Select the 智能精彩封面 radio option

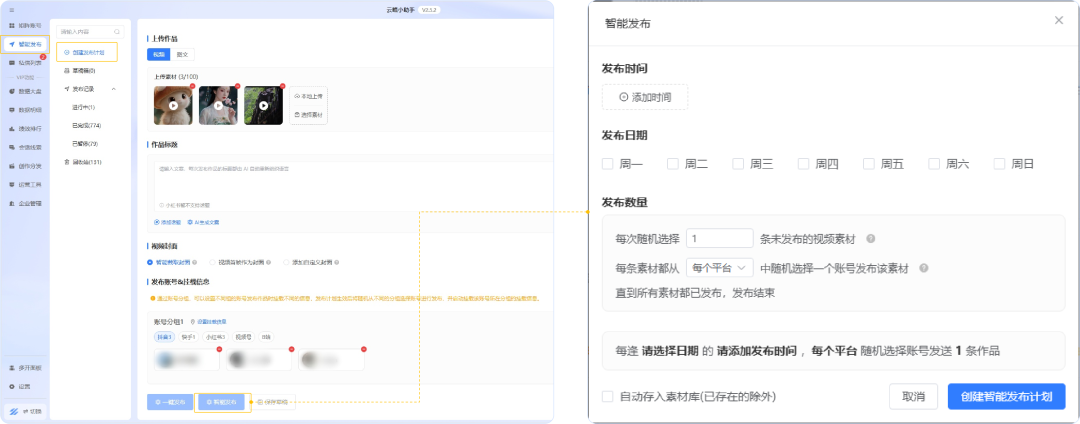150,263
